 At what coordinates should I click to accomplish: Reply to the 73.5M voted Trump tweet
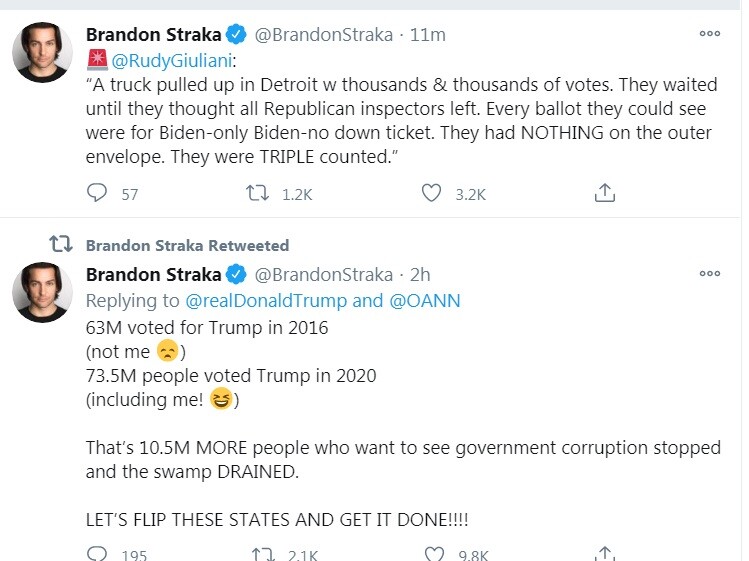(x=97, y=554)
